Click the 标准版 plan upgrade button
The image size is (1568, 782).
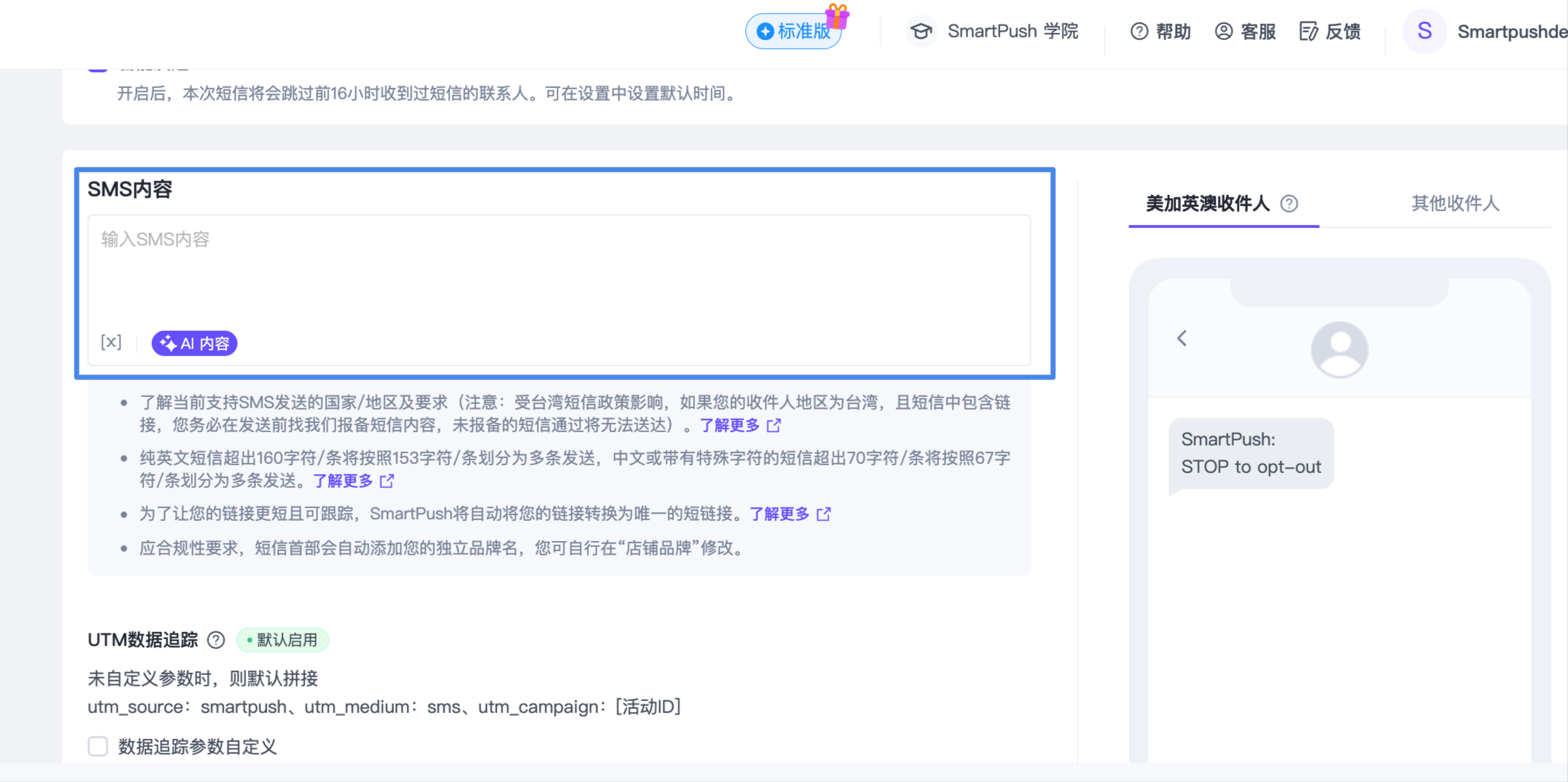793,32
